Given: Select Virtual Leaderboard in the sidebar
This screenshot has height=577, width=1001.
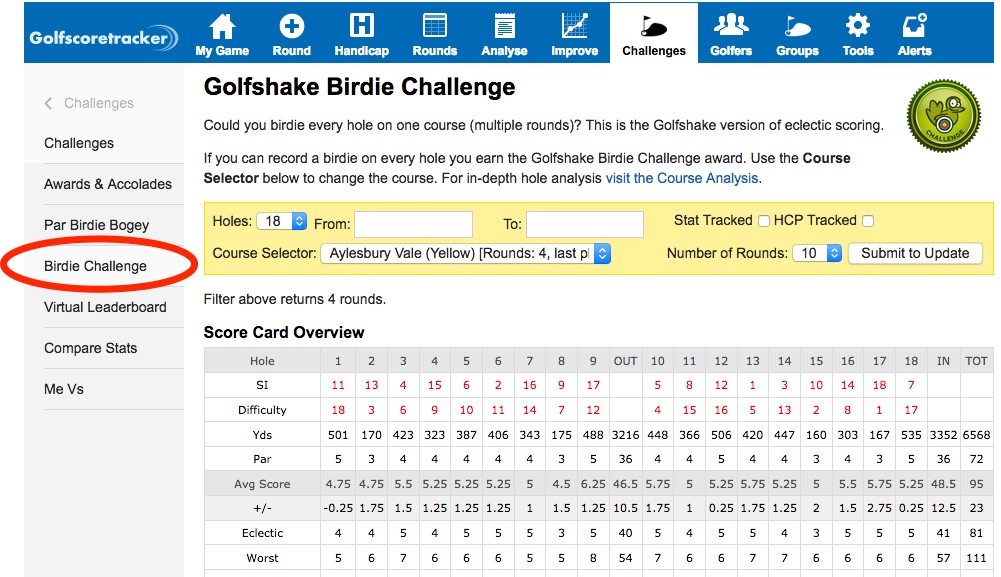Looking at the screenshot, I should [105, 307].
